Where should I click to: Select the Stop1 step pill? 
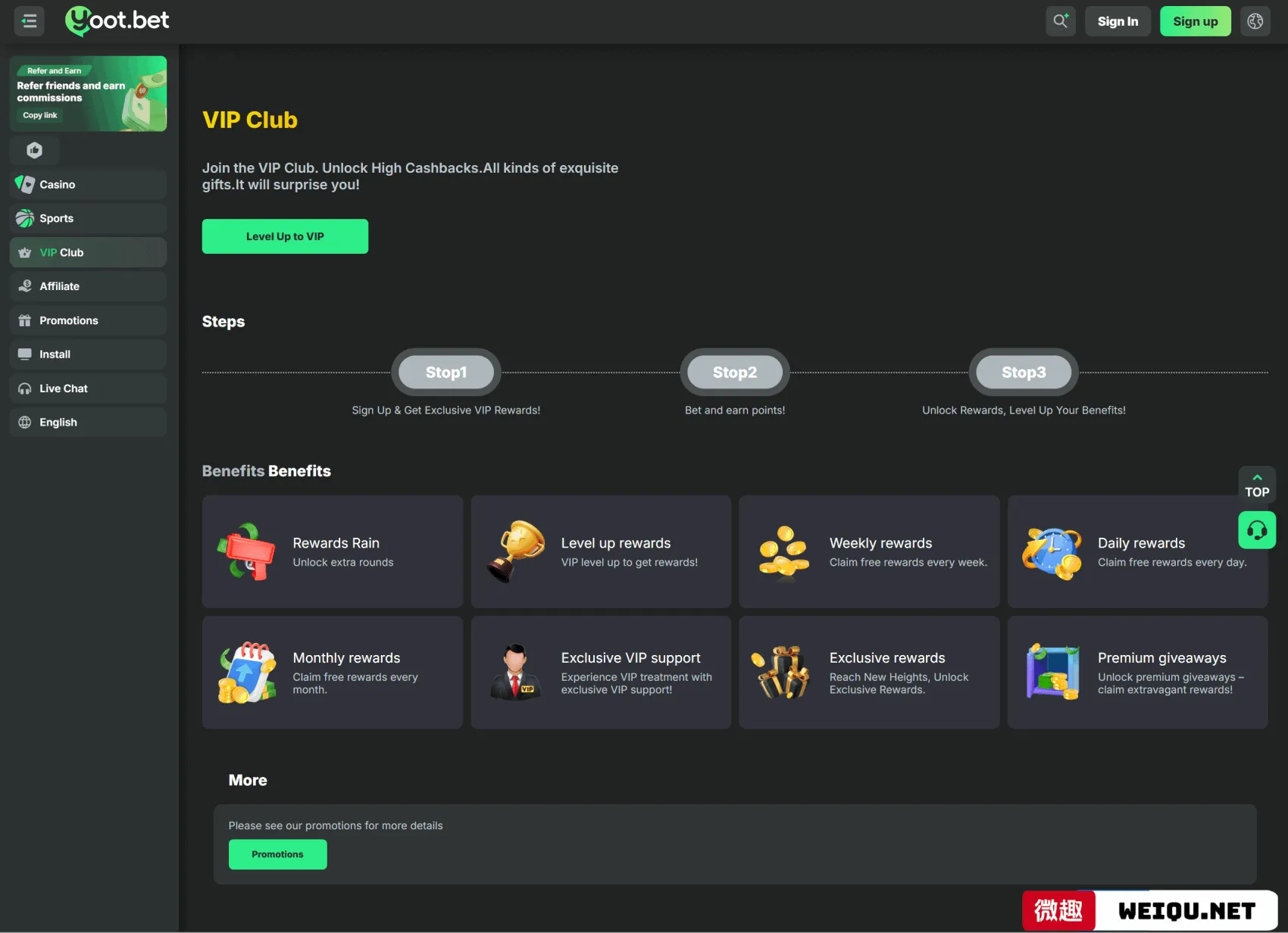446,372
